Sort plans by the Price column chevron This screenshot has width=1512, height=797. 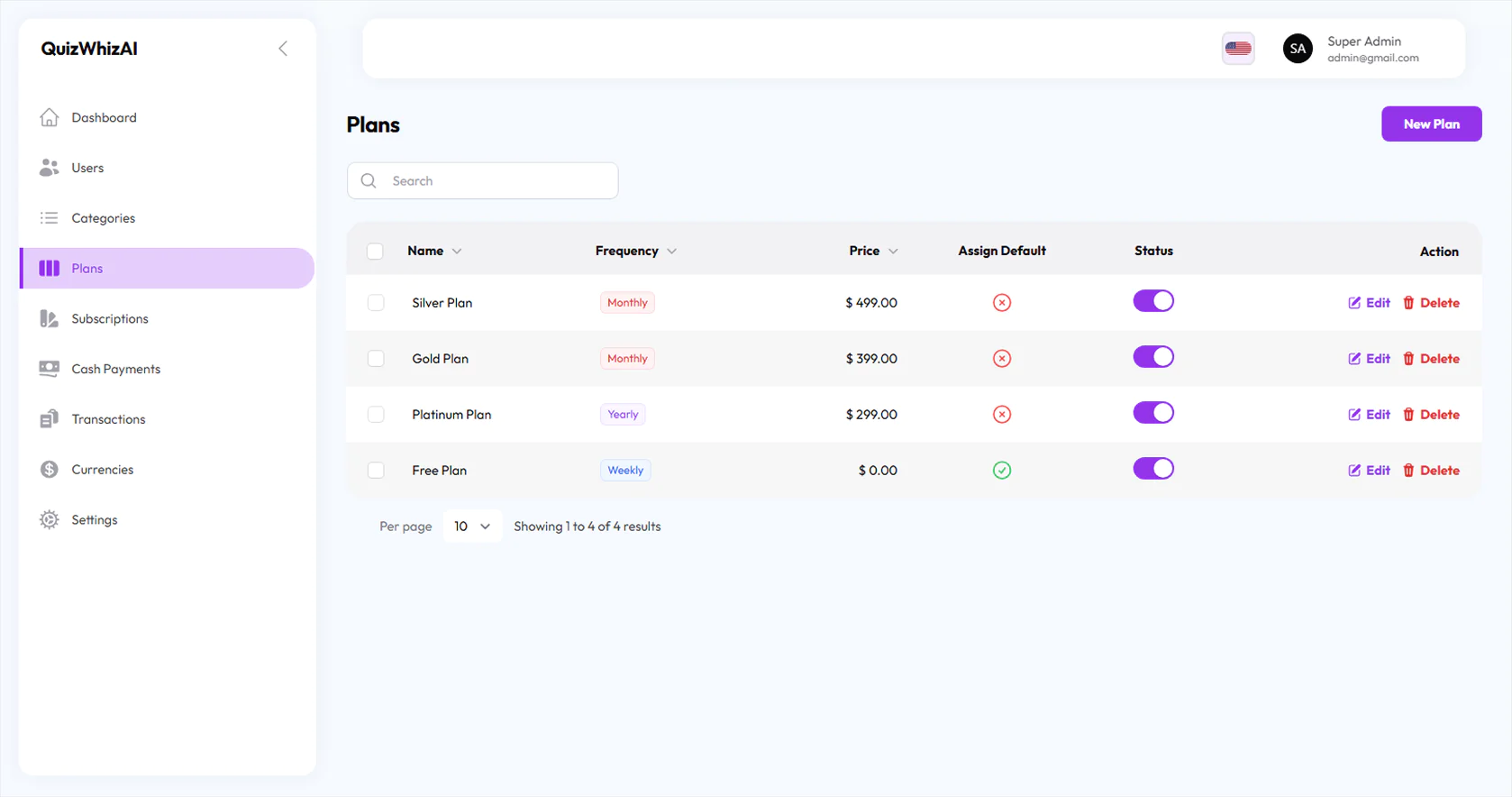[893, 252]
